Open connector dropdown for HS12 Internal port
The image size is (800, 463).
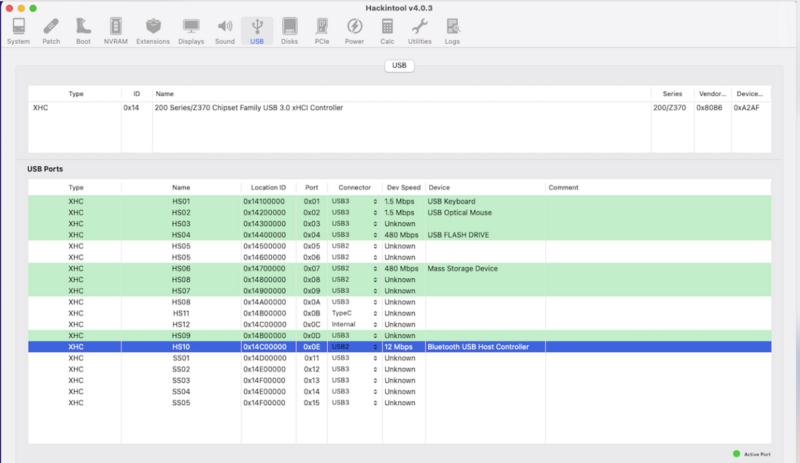coord(354,325)
